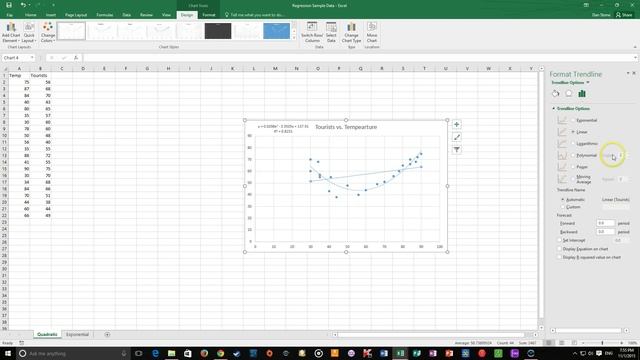The width and height of the screenshot is (640, 360).
Task: Click the Windows Start button
Action: (7, 353)
